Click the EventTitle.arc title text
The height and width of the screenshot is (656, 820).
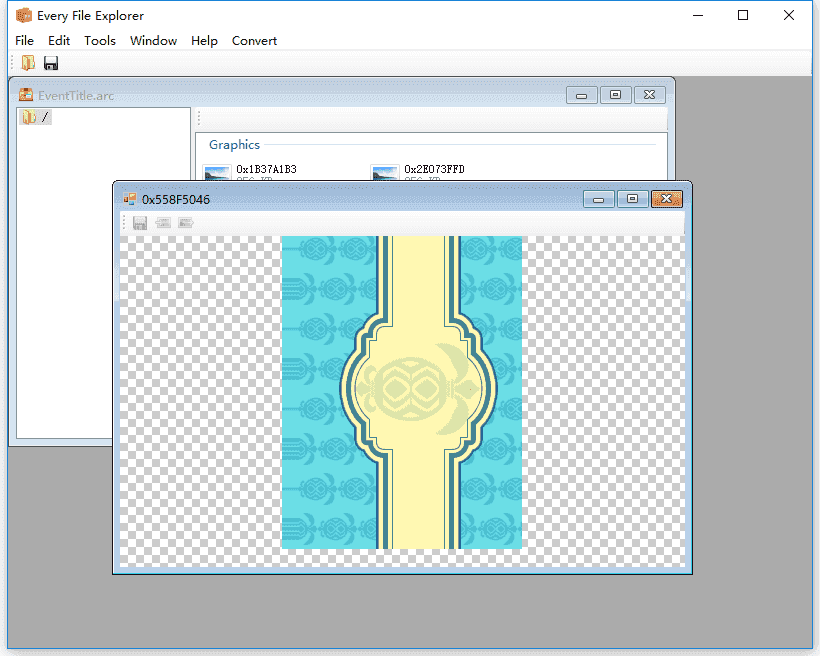pyautogui.click(x=76, y=96)
